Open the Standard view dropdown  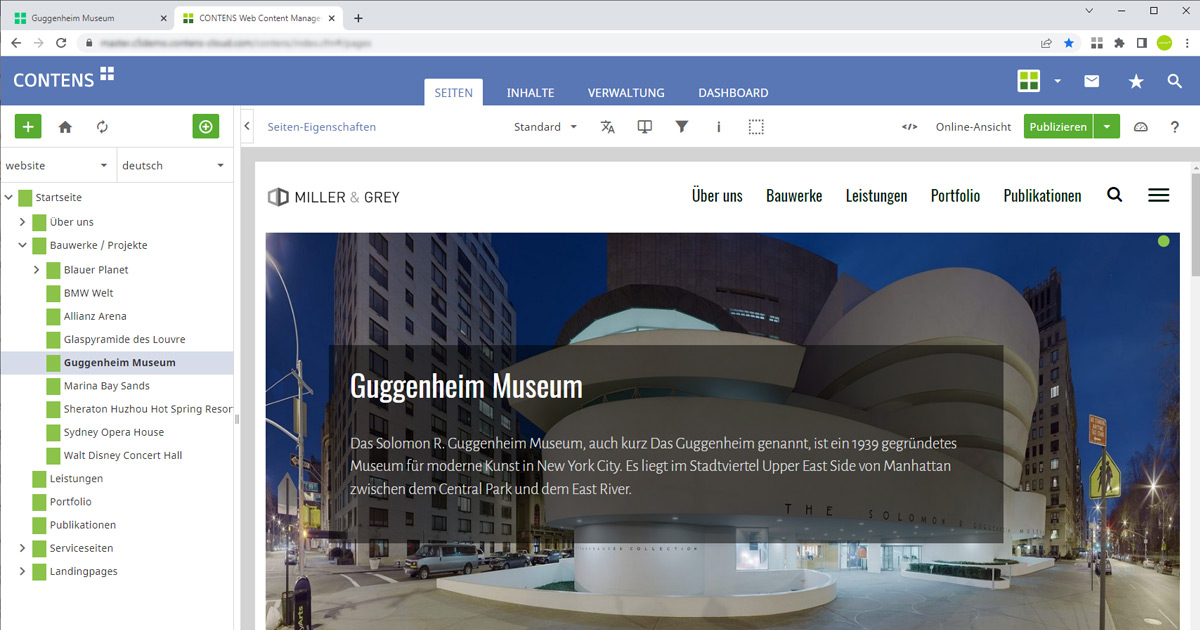pos(546,127)
